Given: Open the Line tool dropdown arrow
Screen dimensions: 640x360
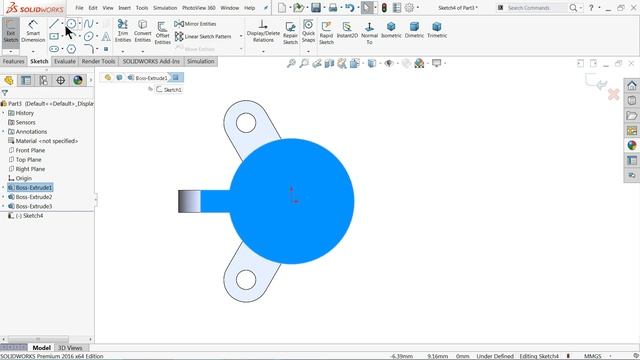Looking at the screenshot, I should pos(62,24).
